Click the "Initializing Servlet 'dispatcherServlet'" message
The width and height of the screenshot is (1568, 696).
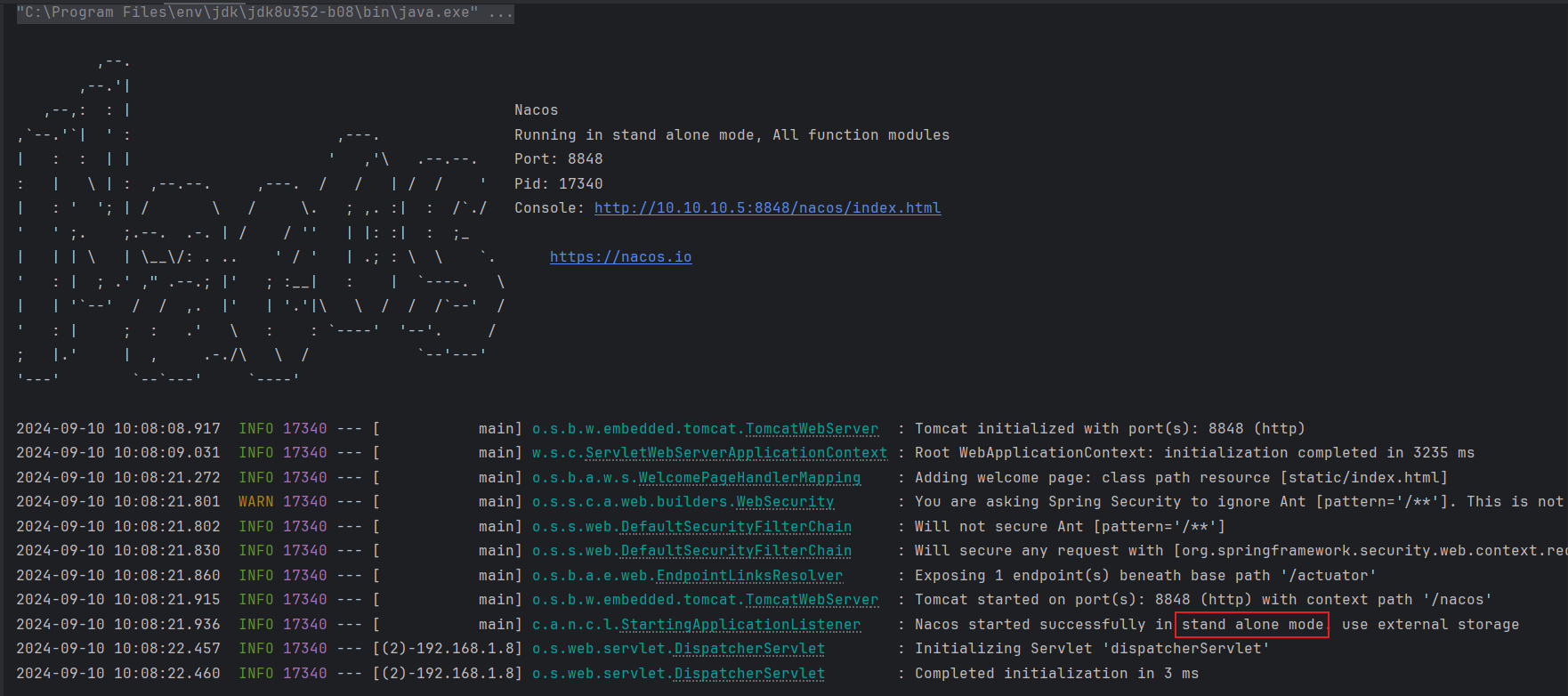point(1092,649)
